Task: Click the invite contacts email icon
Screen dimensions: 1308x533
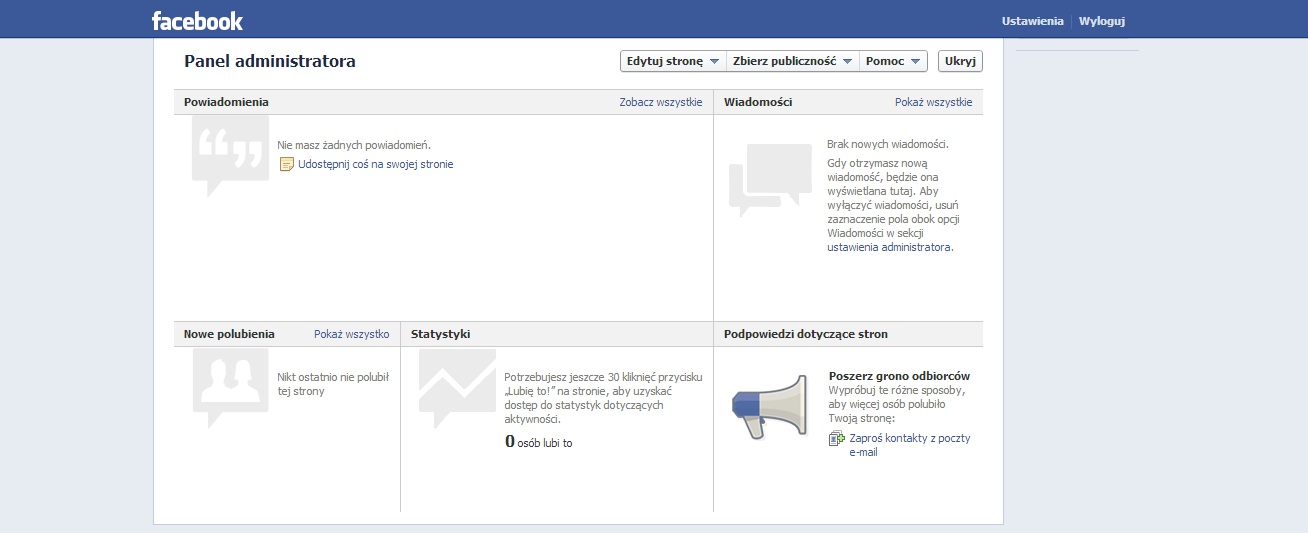Action: (x=837, y=439)
